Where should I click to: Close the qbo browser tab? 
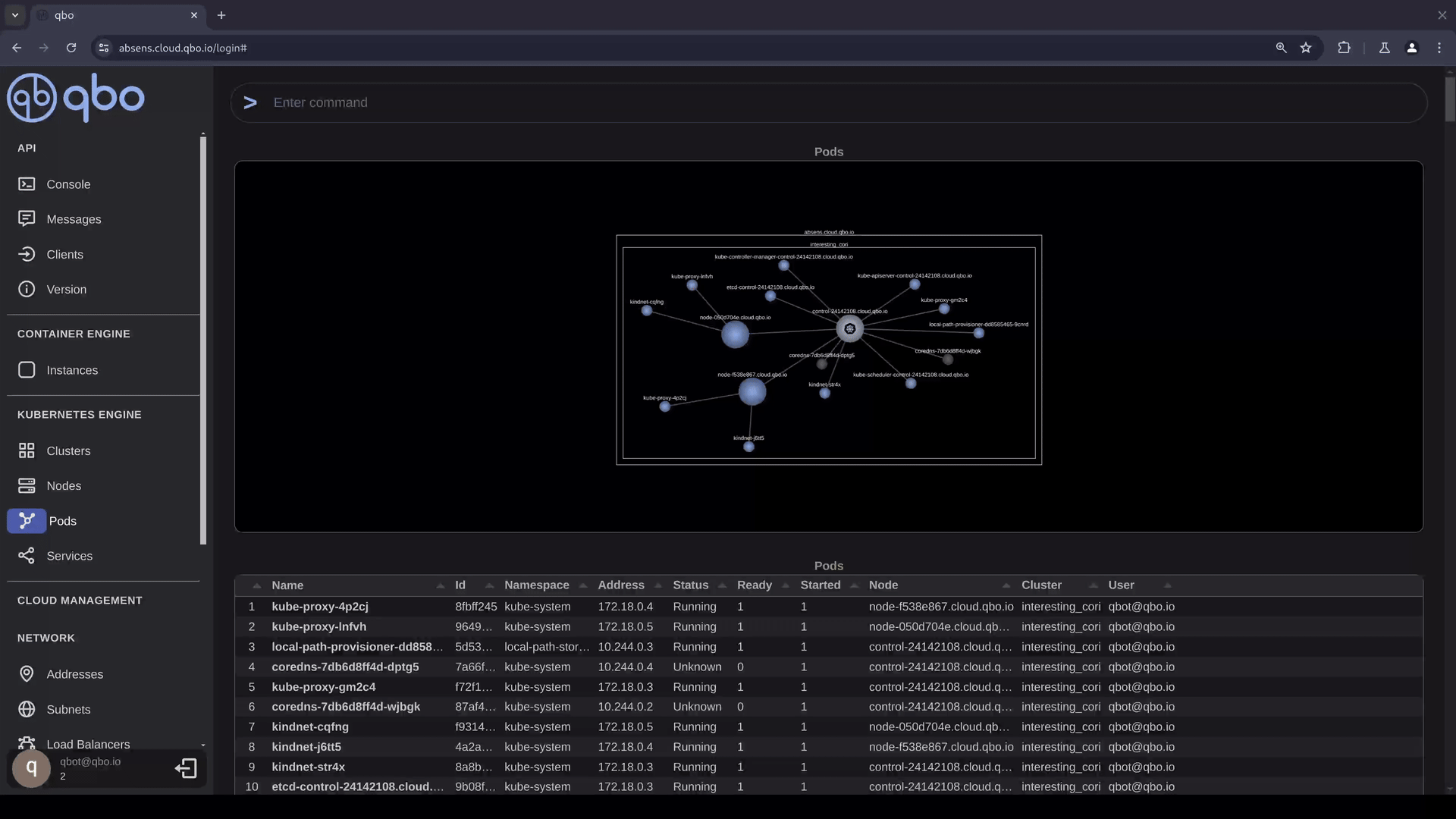(x=194, y=15)
